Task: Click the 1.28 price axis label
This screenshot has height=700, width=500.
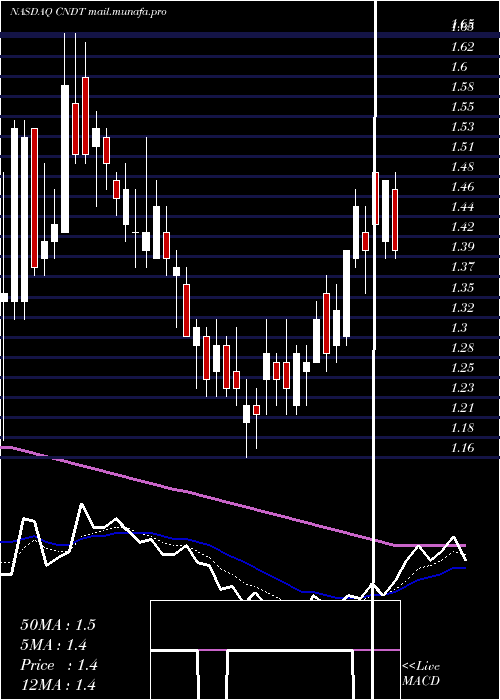Action: coord(462,347)
